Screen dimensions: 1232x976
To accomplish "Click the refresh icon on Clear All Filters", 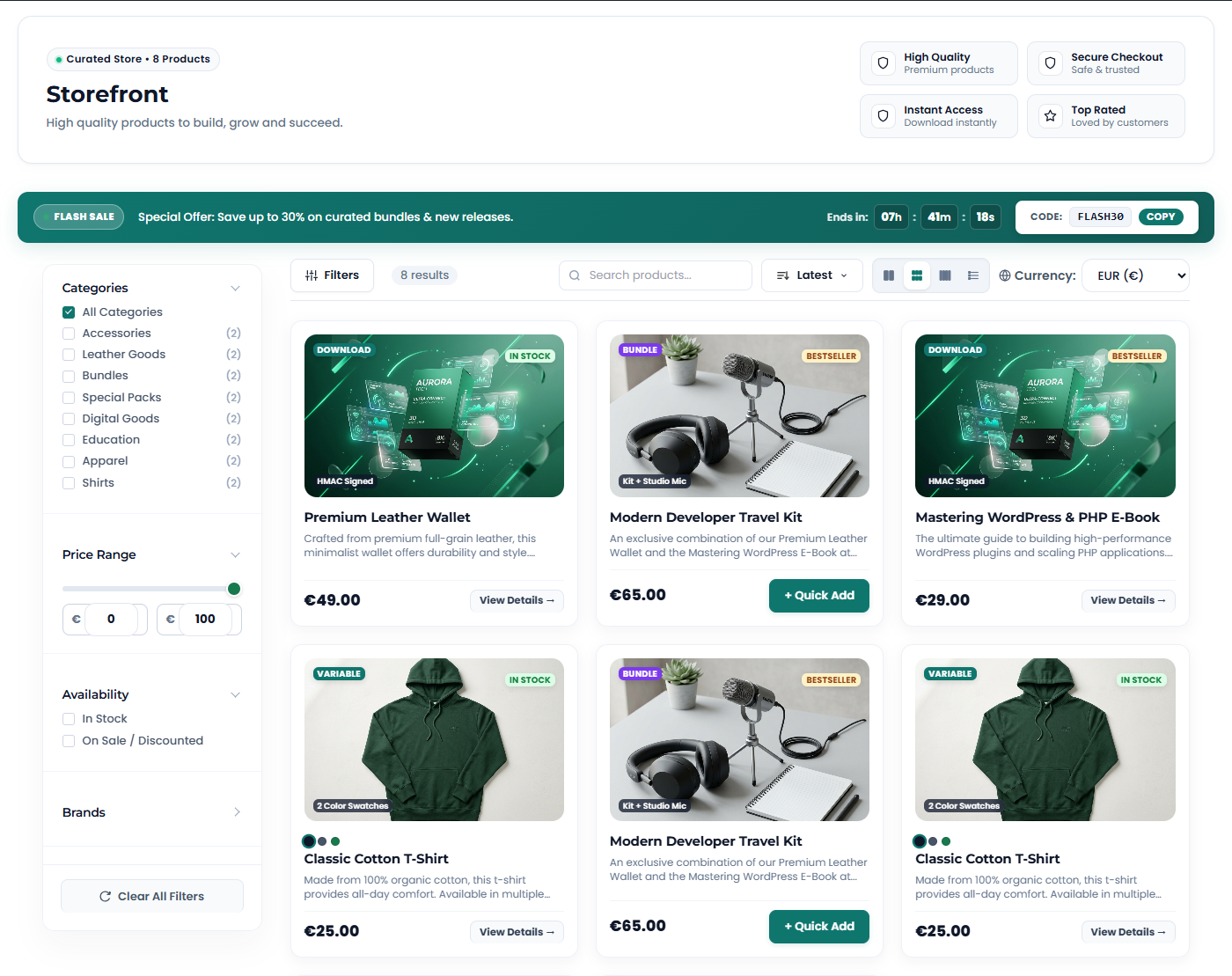I will tap(106, 896).
